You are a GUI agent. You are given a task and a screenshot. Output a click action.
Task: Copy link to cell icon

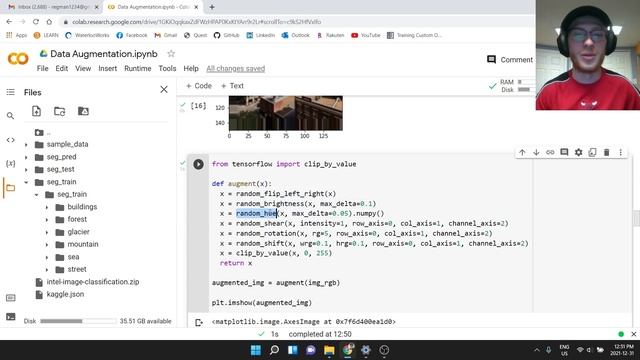(x=550, y=152)
